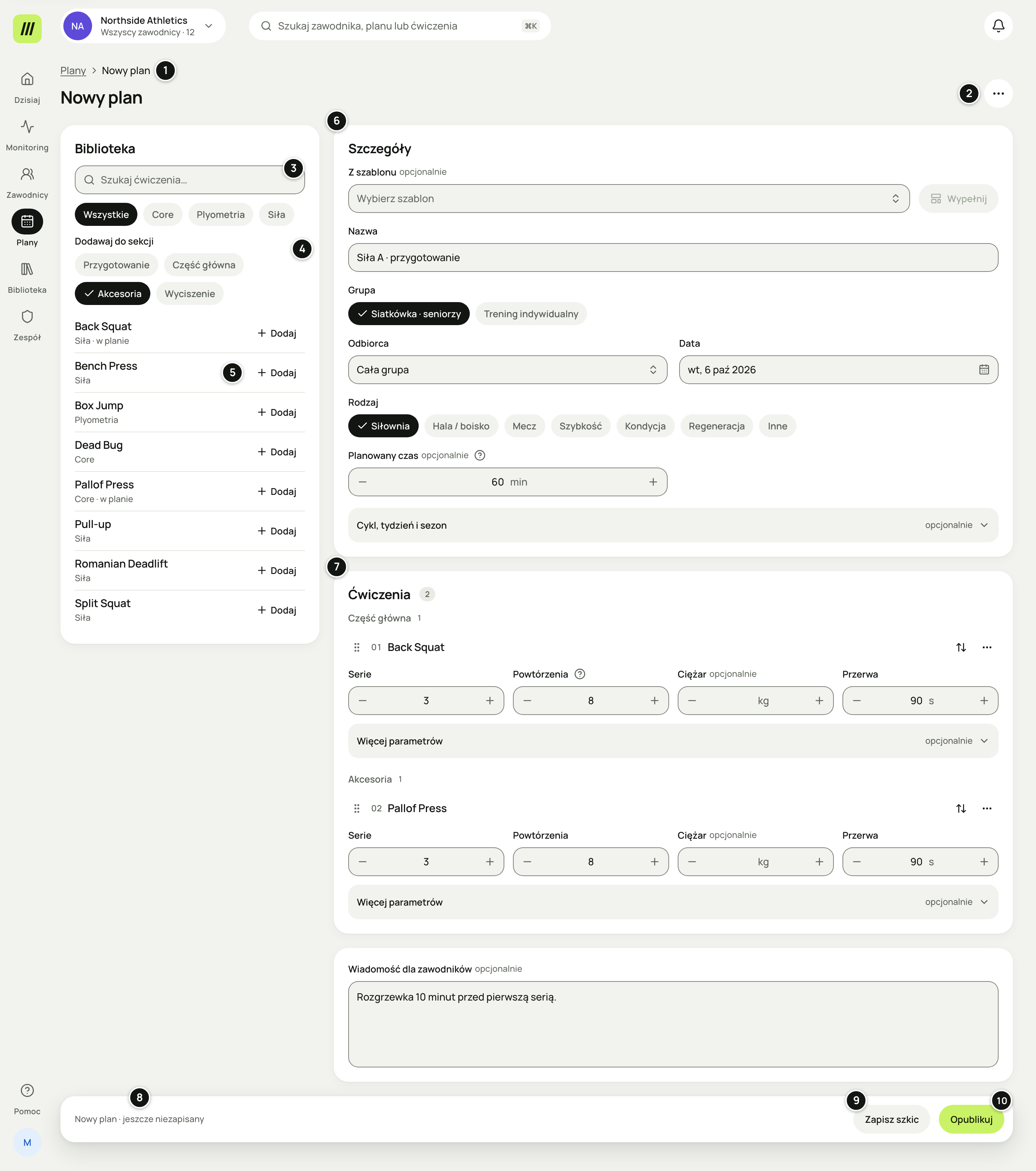Open Back Squat exercise options menu
1036x1171 pixels.
(x=987, y=647)
